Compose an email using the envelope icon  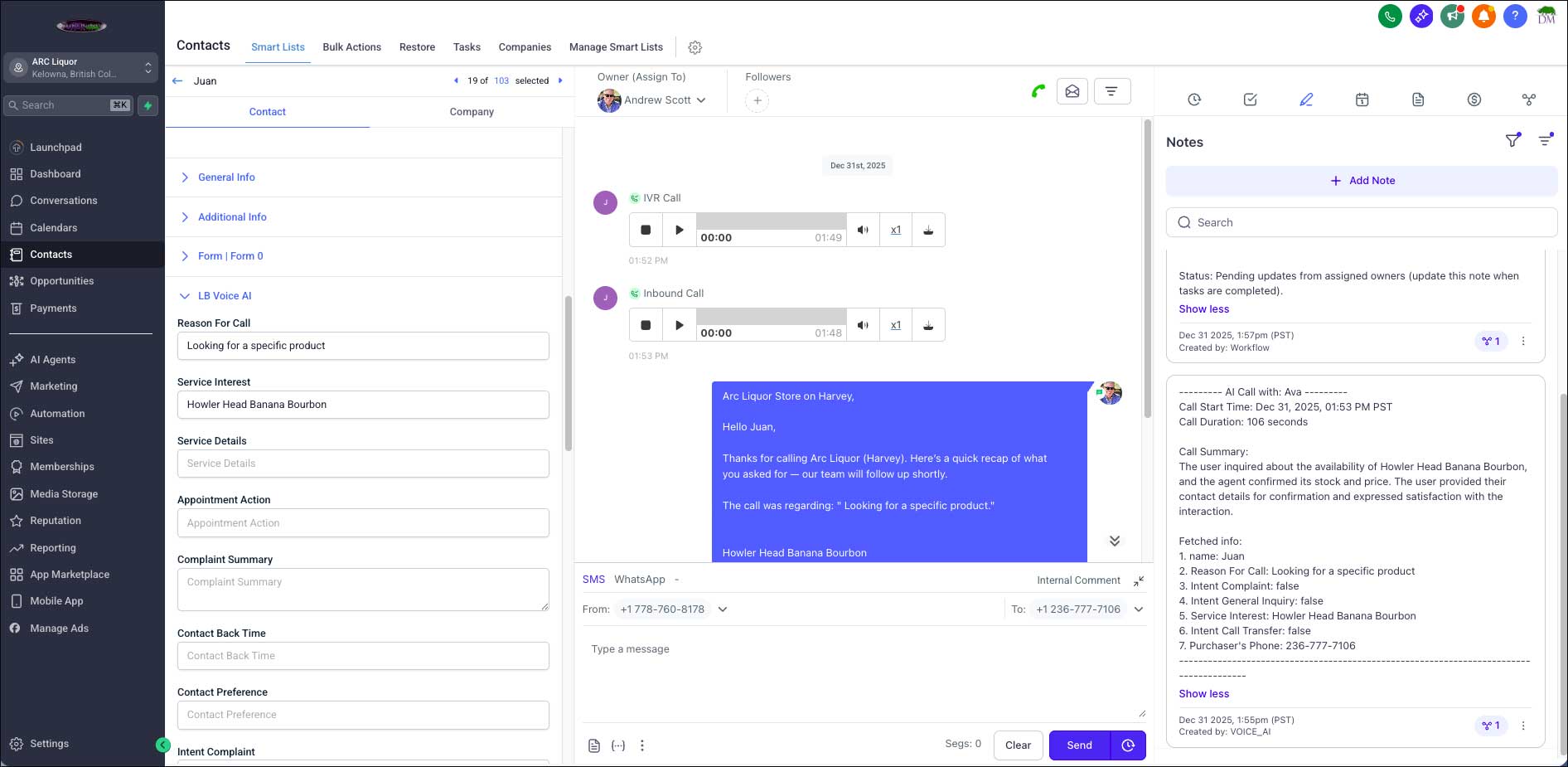pyautogui.click(x=1072, y=91)
